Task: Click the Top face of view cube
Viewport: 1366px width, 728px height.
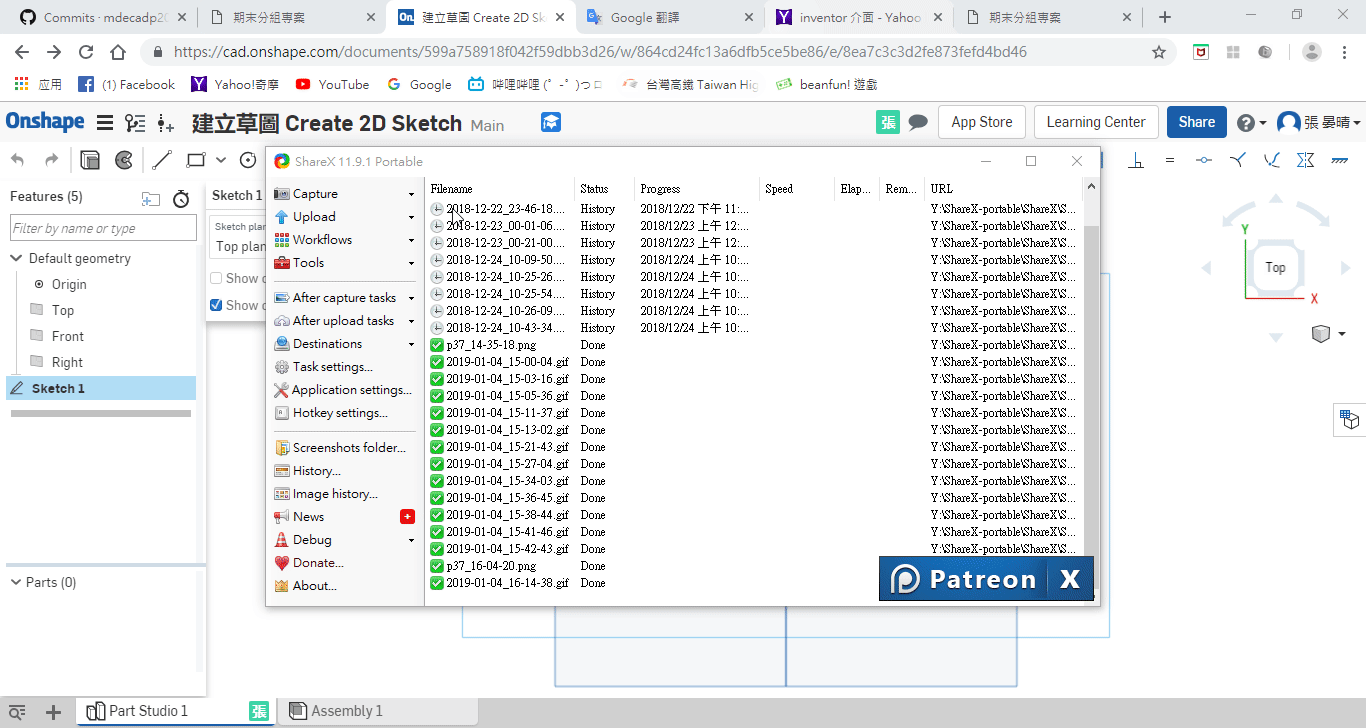Action: [1275, 267]
